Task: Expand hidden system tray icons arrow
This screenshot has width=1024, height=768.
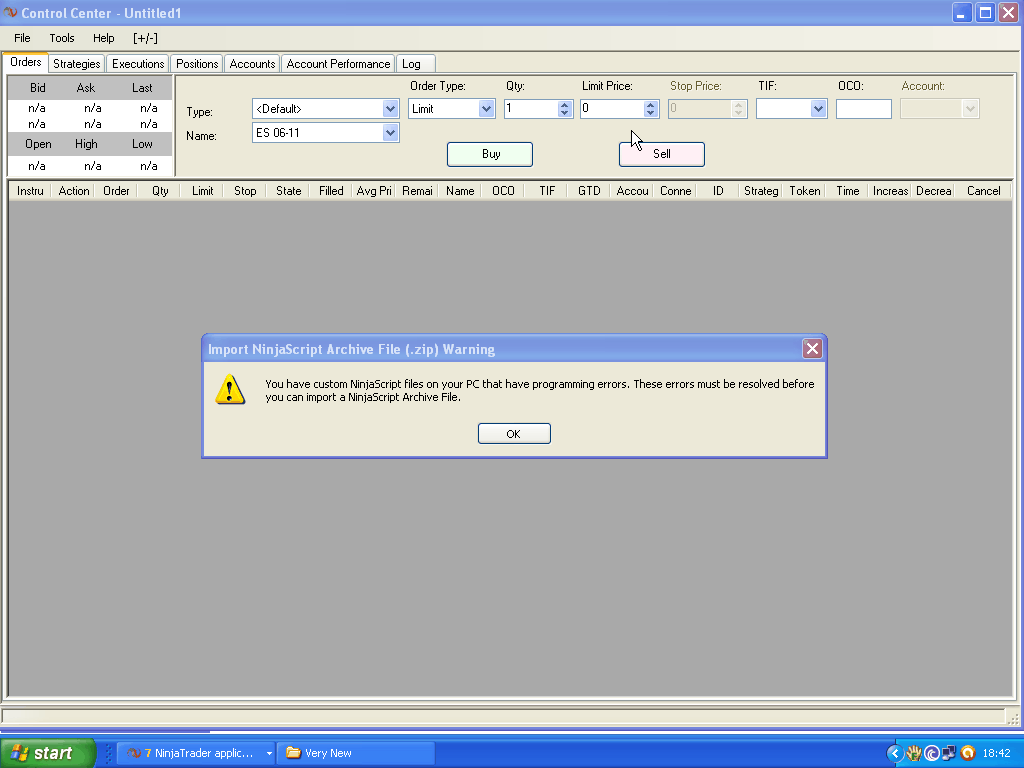Action: pos(895,753)
